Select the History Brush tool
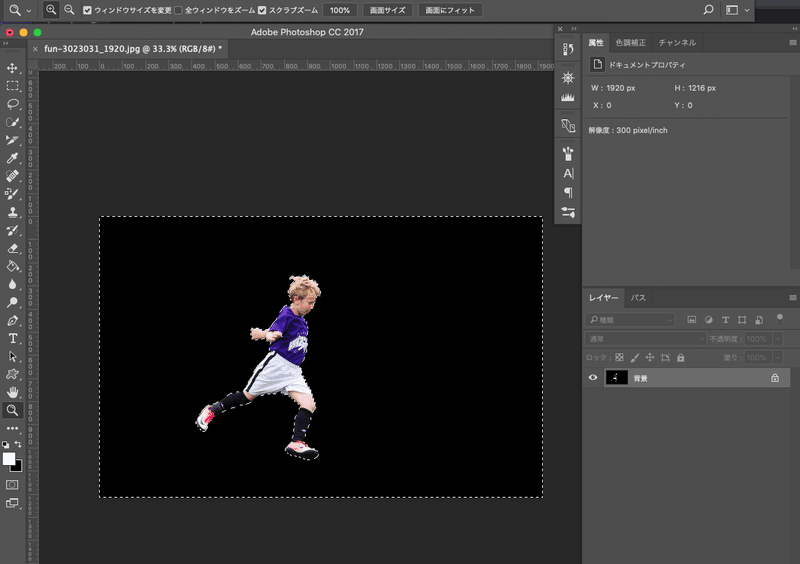Image resolution: width=800 pixels, height=564 pixels. pos(12,230)
